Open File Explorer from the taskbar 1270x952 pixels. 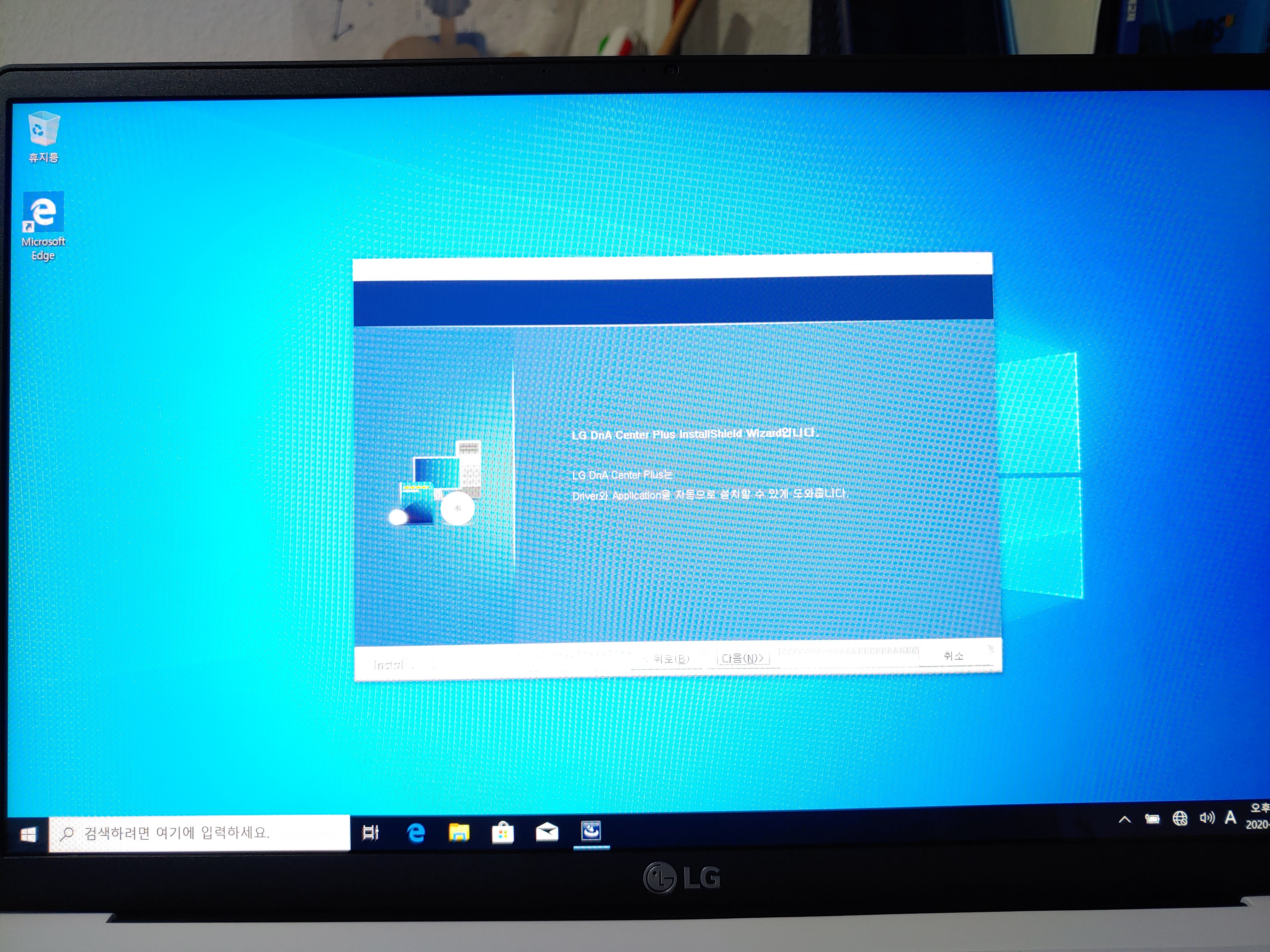point(459,832)
